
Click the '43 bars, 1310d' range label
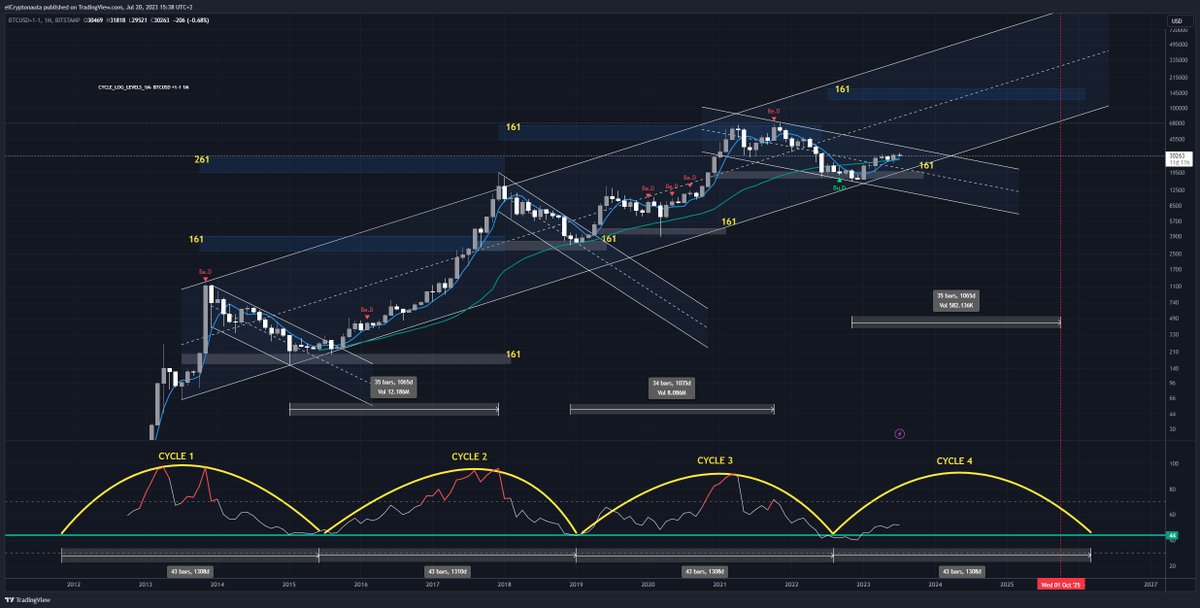pyautogui.click(x=447, y=570)
